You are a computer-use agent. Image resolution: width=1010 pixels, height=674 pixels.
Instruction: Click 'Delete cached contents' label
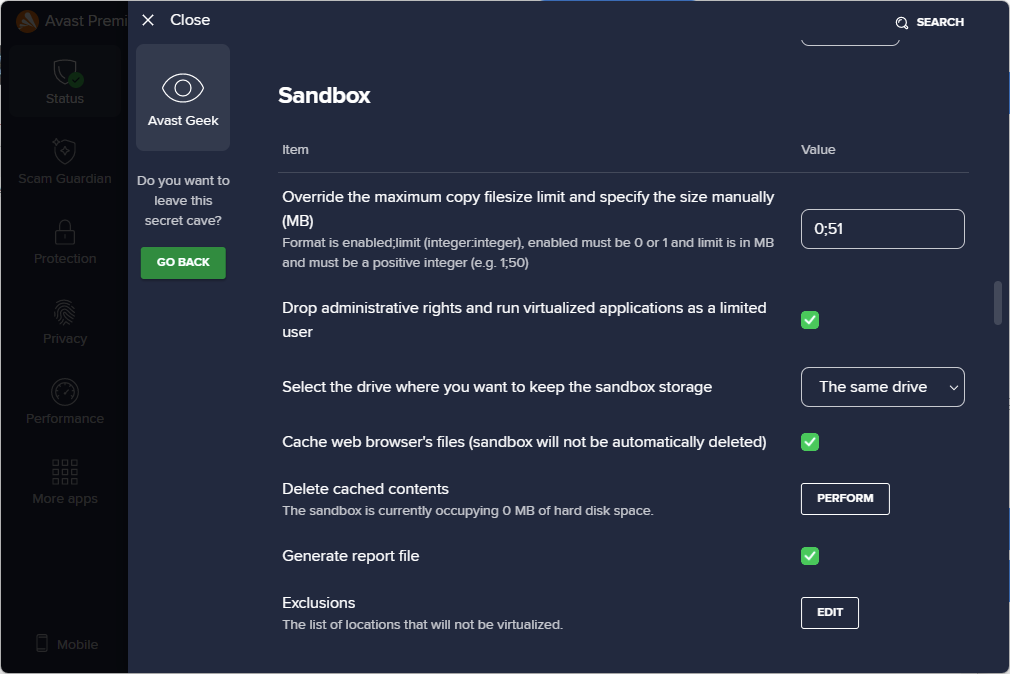point(365,488)
